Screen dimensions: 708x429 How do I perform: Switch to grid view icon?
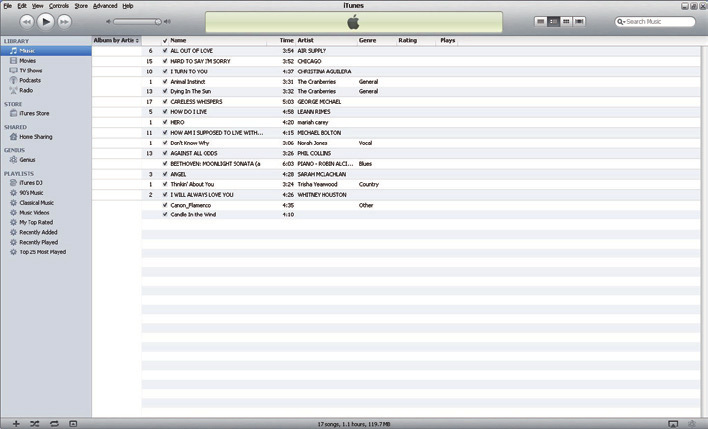566,22
